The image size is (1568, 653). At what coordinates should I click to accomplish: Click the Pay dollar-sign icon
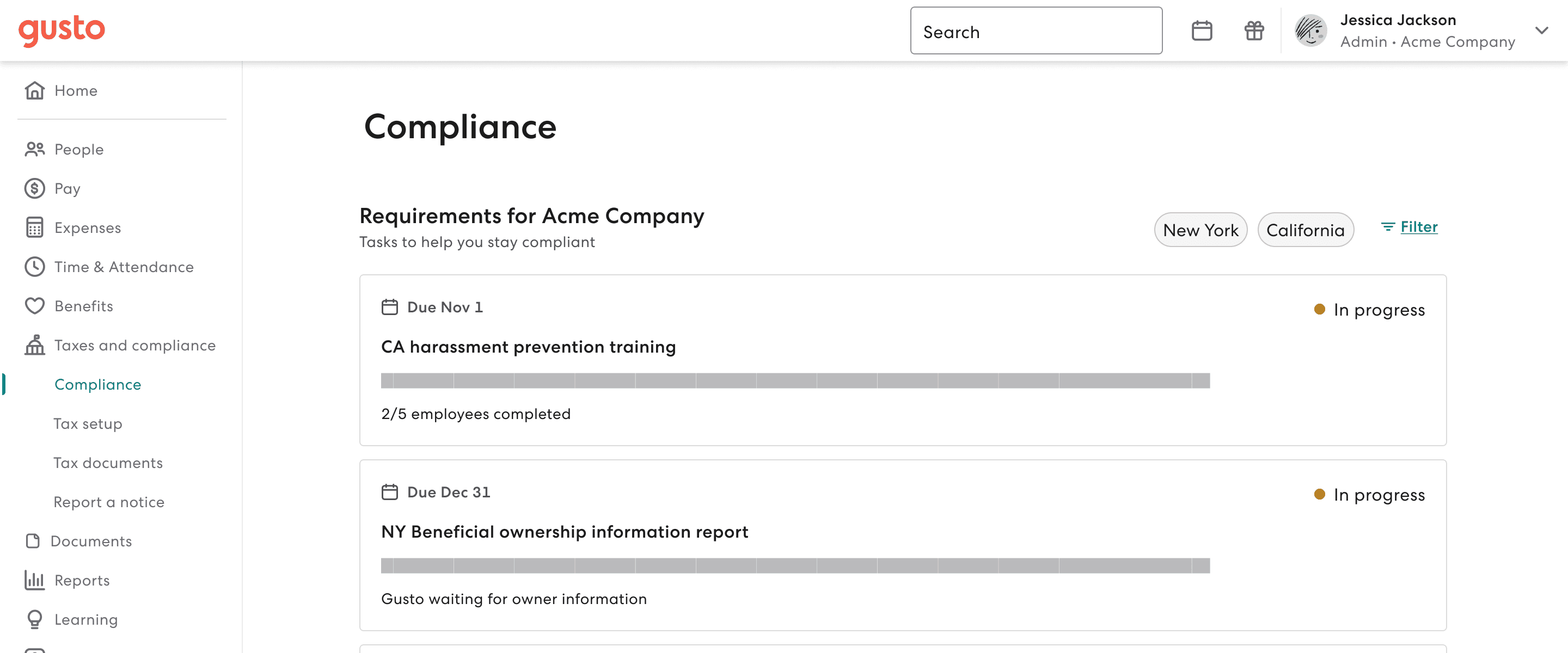coord(35,189)
